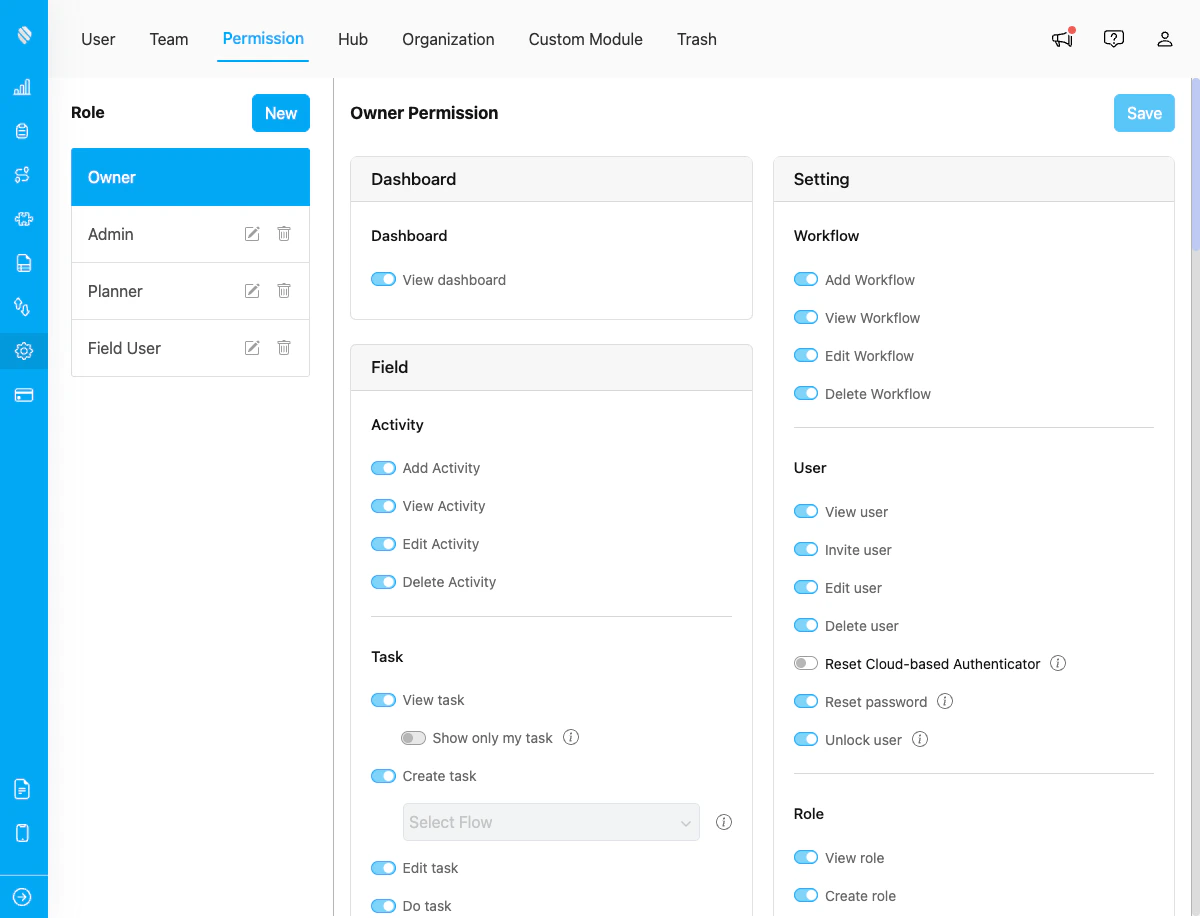
Task: Click the New role button
Action: point(281,113)
